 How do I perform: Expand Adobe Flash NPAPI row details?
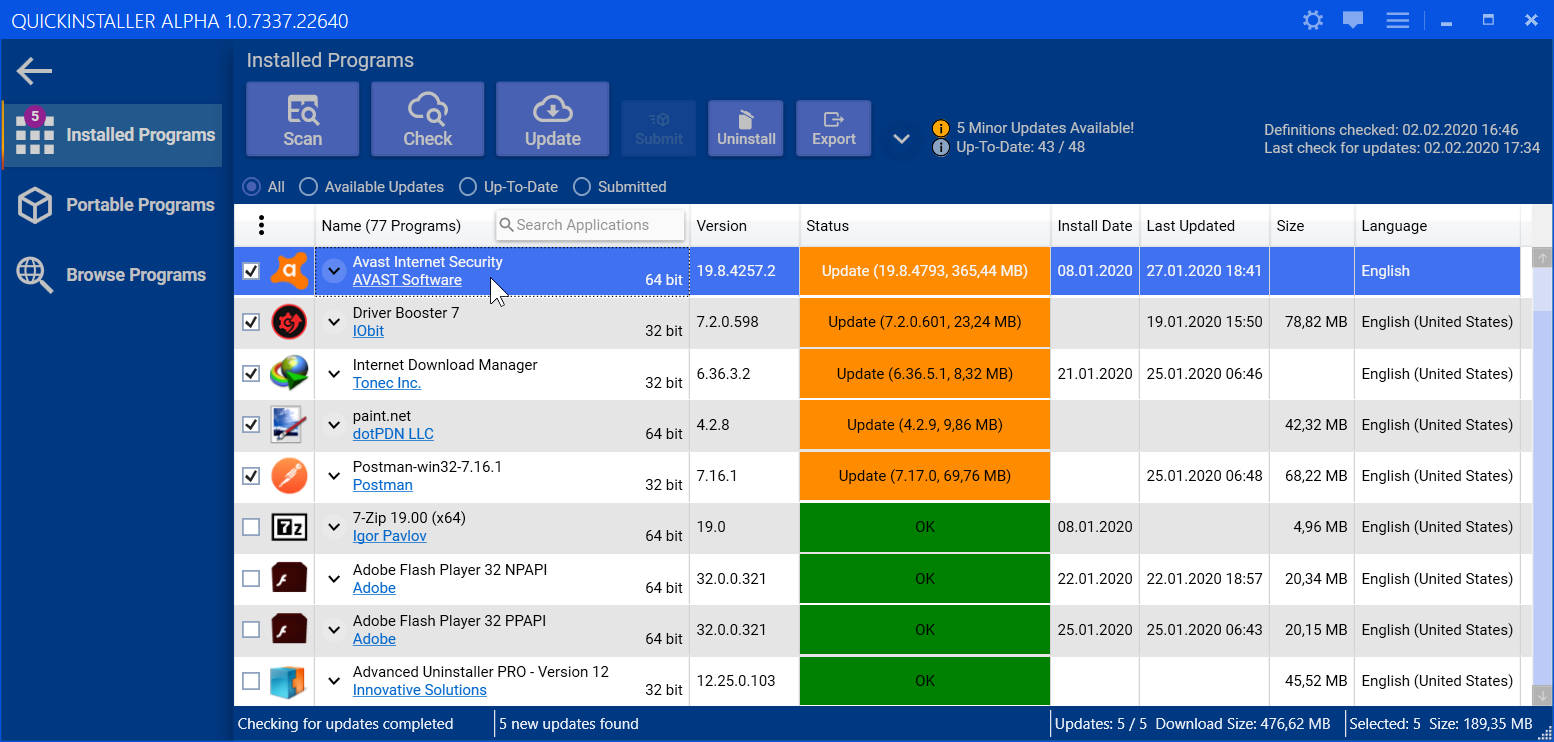[334, 579]
